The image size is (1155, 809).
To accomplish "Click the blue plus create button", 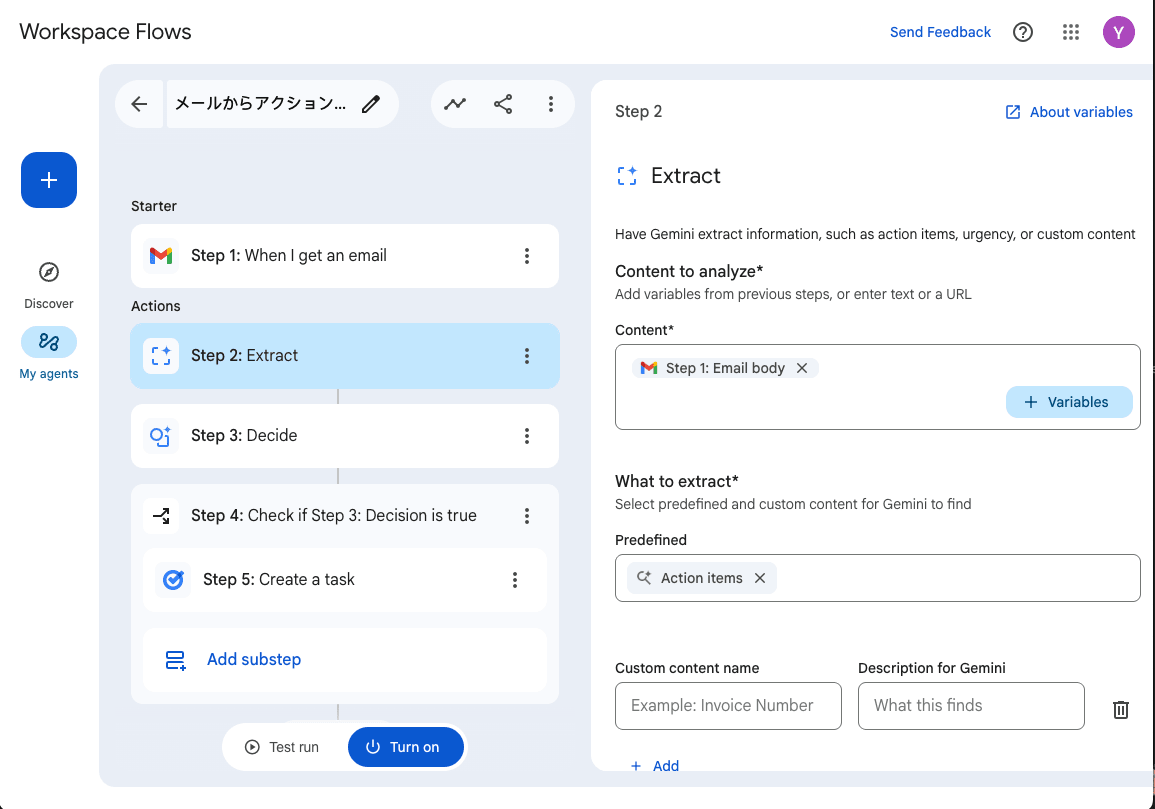I will click(49, 180).
